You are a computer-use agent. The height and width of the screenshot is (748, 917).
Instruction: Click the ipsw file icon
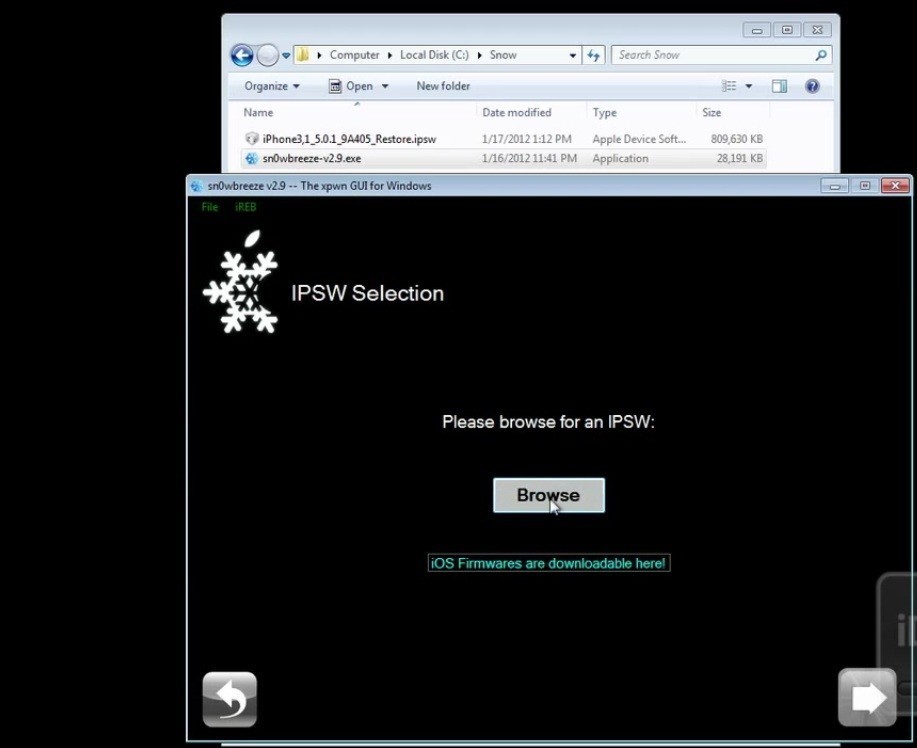252,139
